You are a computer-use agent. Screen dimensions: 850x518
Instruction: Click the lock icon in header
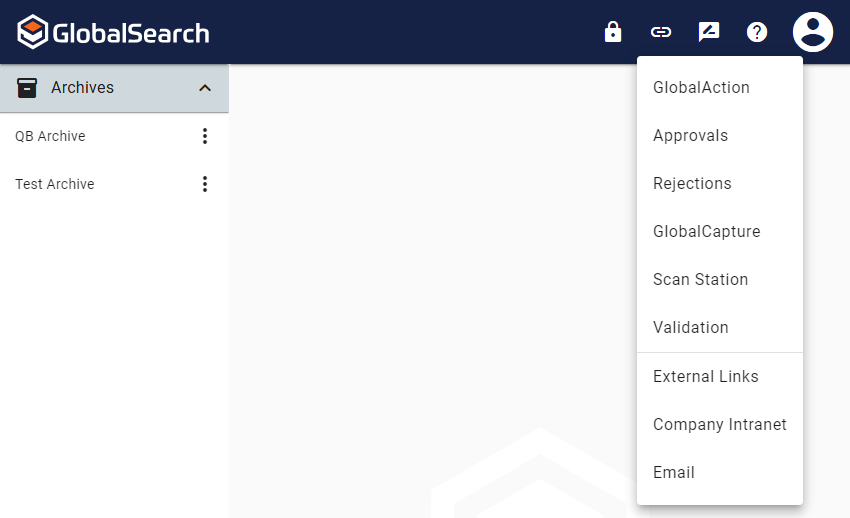(x=613, y=32)
